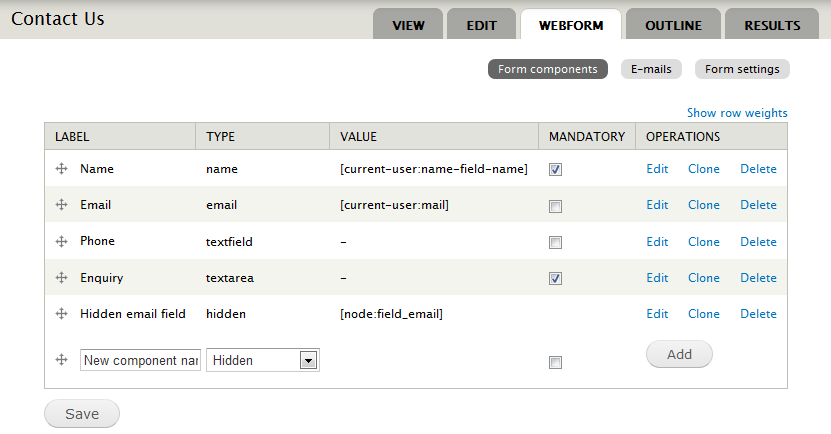Click the Save button
831x434 pixels.
82,414
